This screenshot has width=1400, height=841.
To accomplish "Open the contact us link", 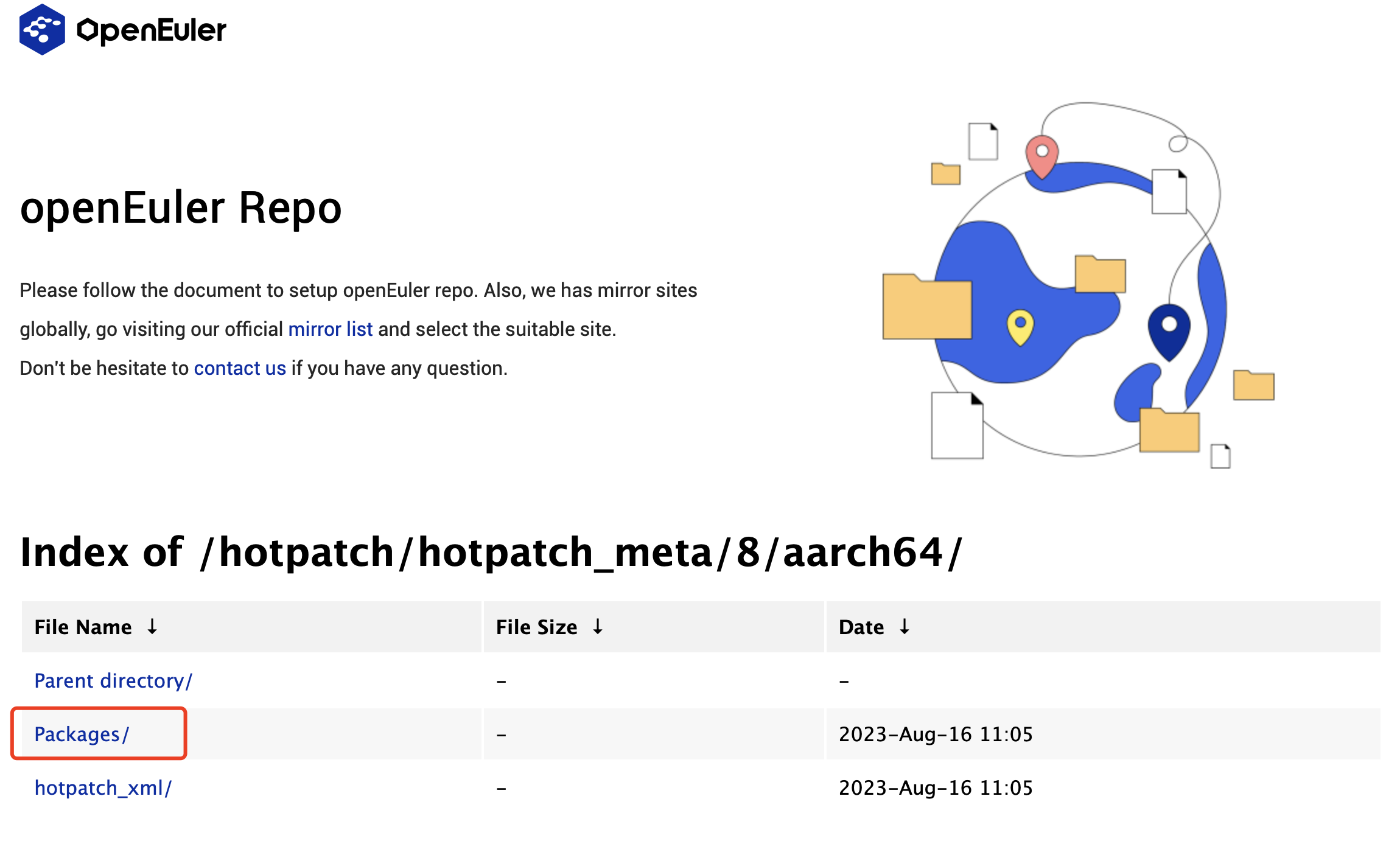I will [x=240, y=368].
